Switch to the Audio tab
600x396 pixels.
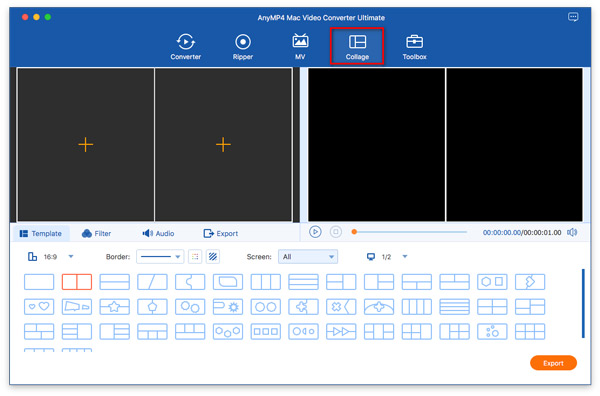point(158,233)
